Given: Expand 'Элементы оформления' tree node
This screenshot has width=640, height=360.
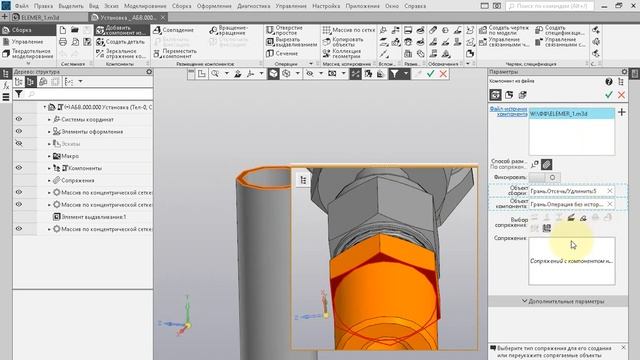Looking at the screenshot, I should pyautogui.click(x=49, y=132).
